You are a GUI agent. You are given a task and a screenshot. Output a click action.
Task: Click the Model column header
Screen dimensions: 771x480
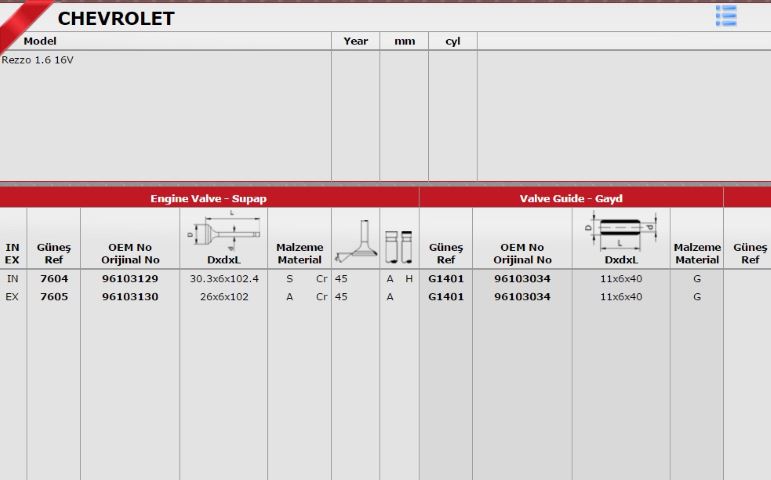tap(40, 41)
